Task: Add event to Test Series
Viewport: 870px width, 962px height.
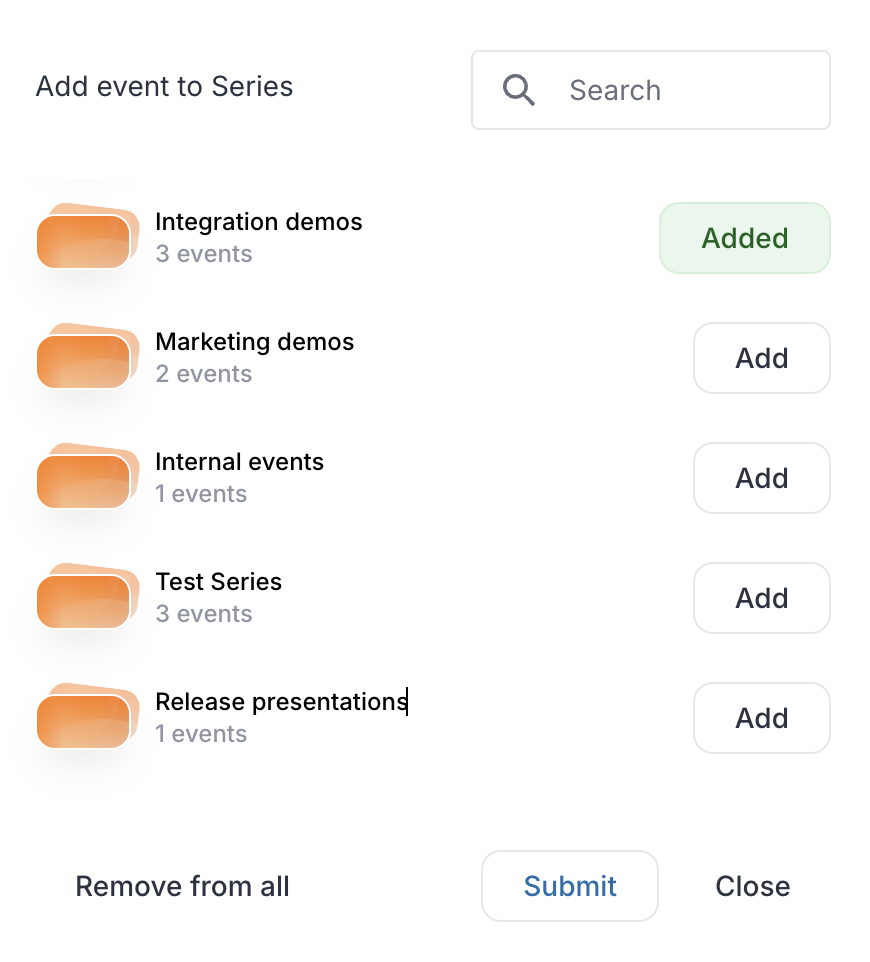Action: [x=762, y=598]
